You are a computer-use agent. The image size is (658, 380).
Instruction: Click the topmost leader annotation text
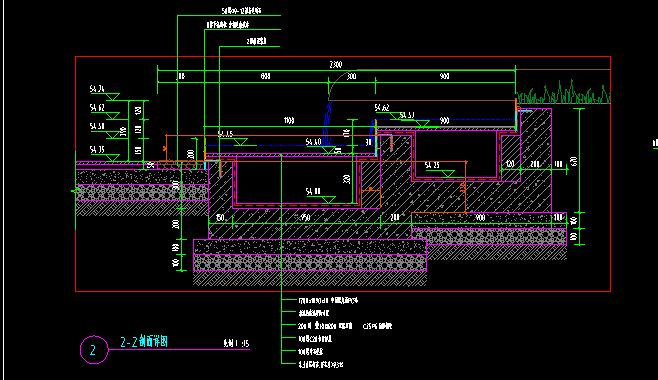241,11
